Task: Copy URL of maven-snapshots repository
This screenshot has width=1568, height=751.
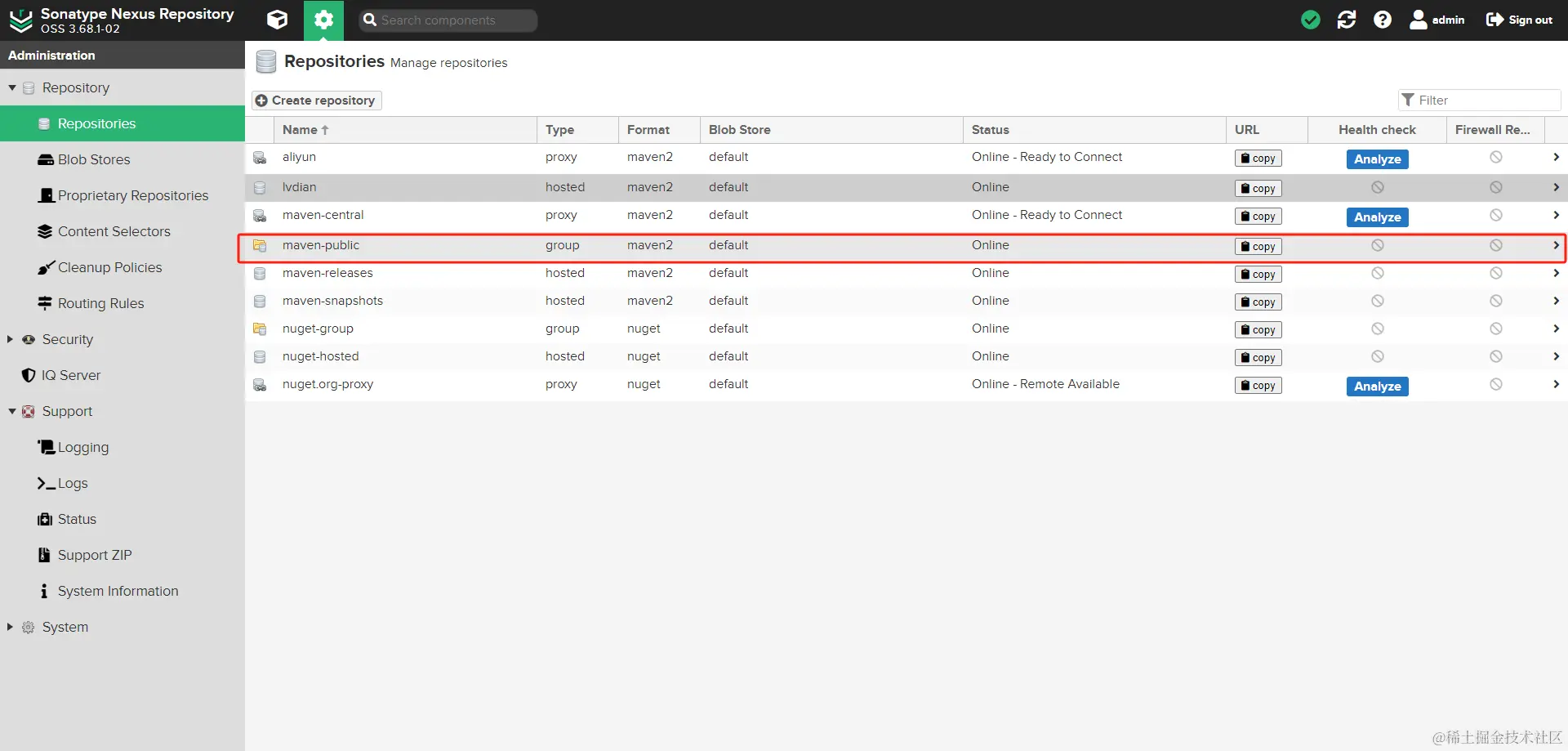Action: pyautogui.click(x=1258, y=302)
